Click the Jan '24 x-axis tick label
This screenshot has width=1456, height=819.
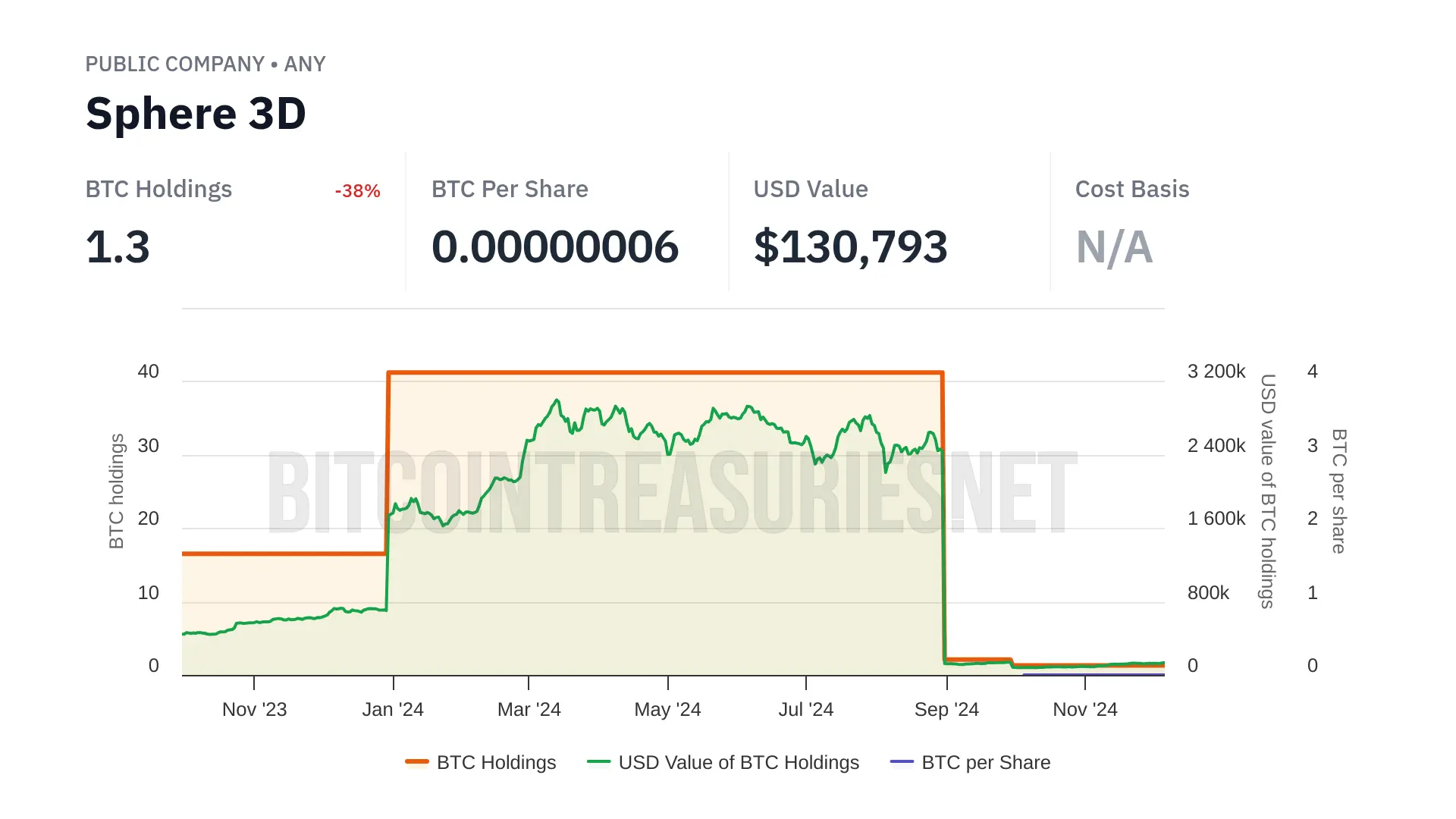click(x=393, y=710)
